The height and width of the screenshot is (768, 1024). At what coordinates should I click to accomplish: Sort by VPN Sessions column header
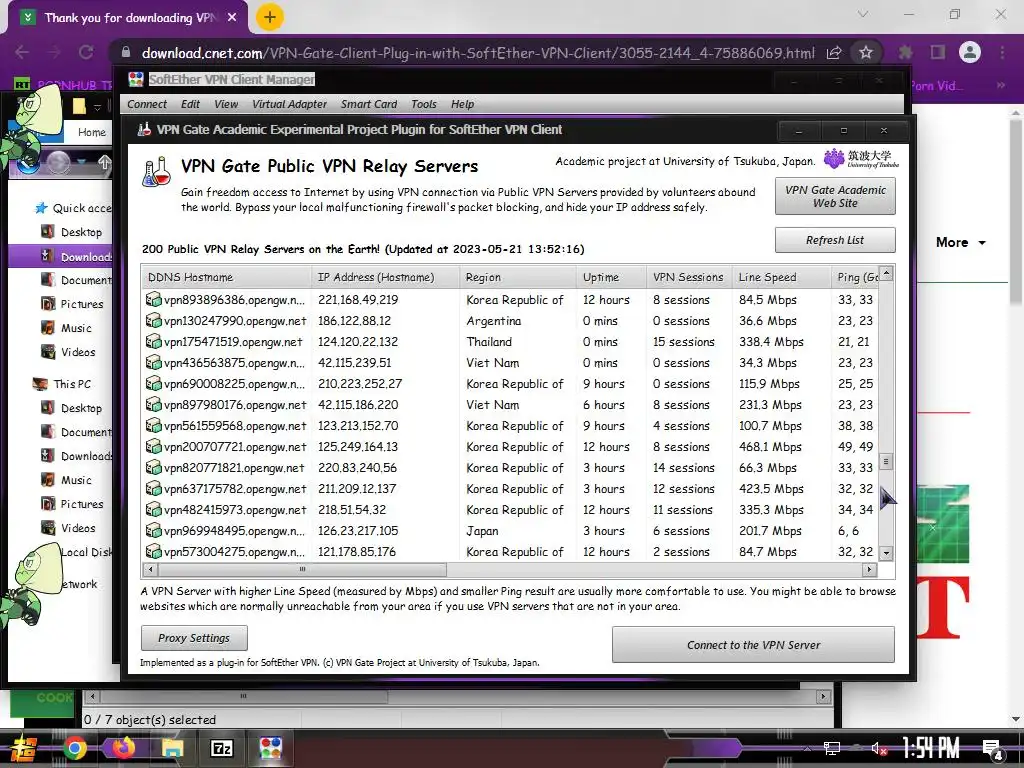pos(689,277)
